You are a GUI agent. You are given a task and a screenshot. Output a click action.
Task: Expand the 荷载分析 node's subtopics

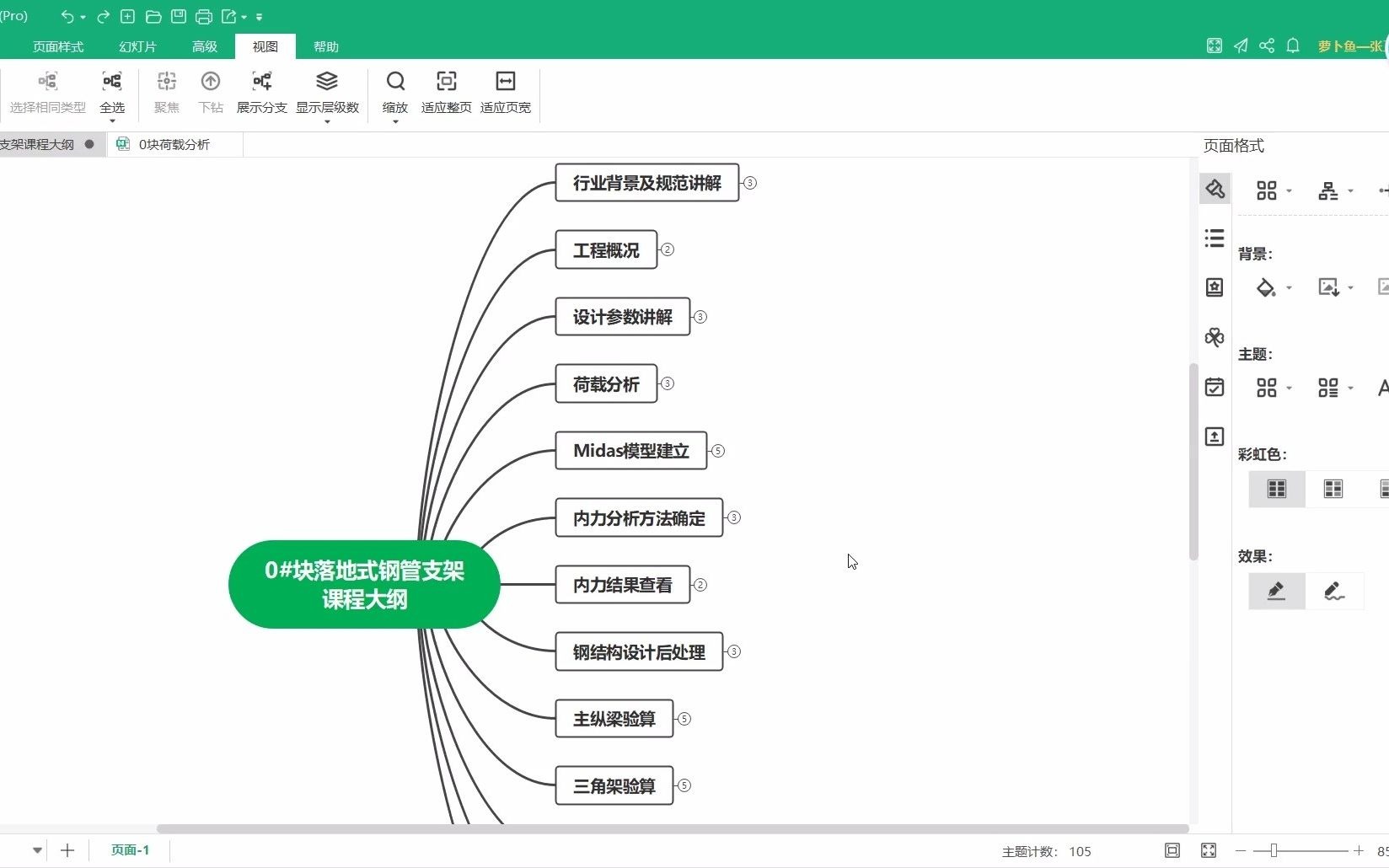668,383
